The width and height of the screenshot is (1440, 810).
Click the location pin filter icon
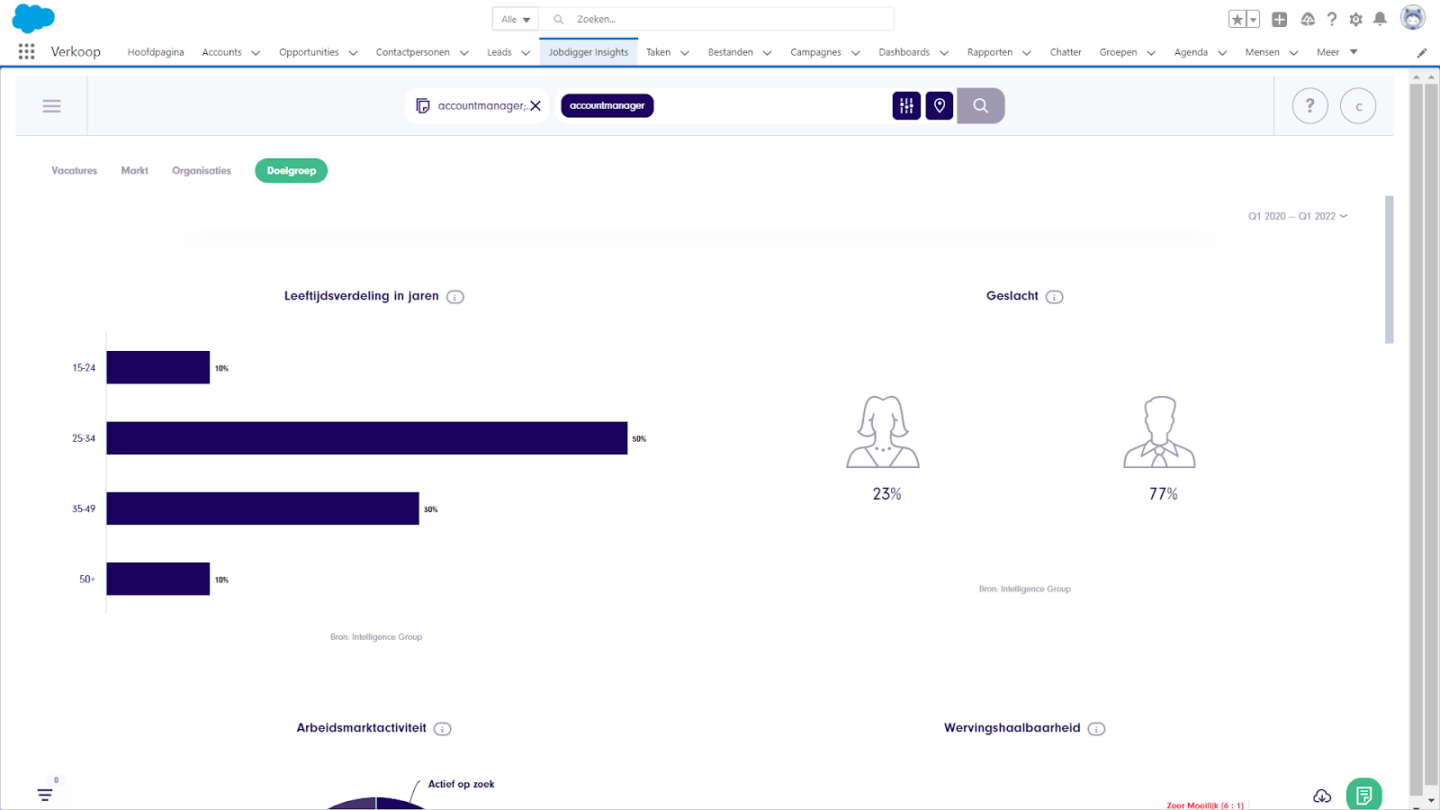[939, 106]
